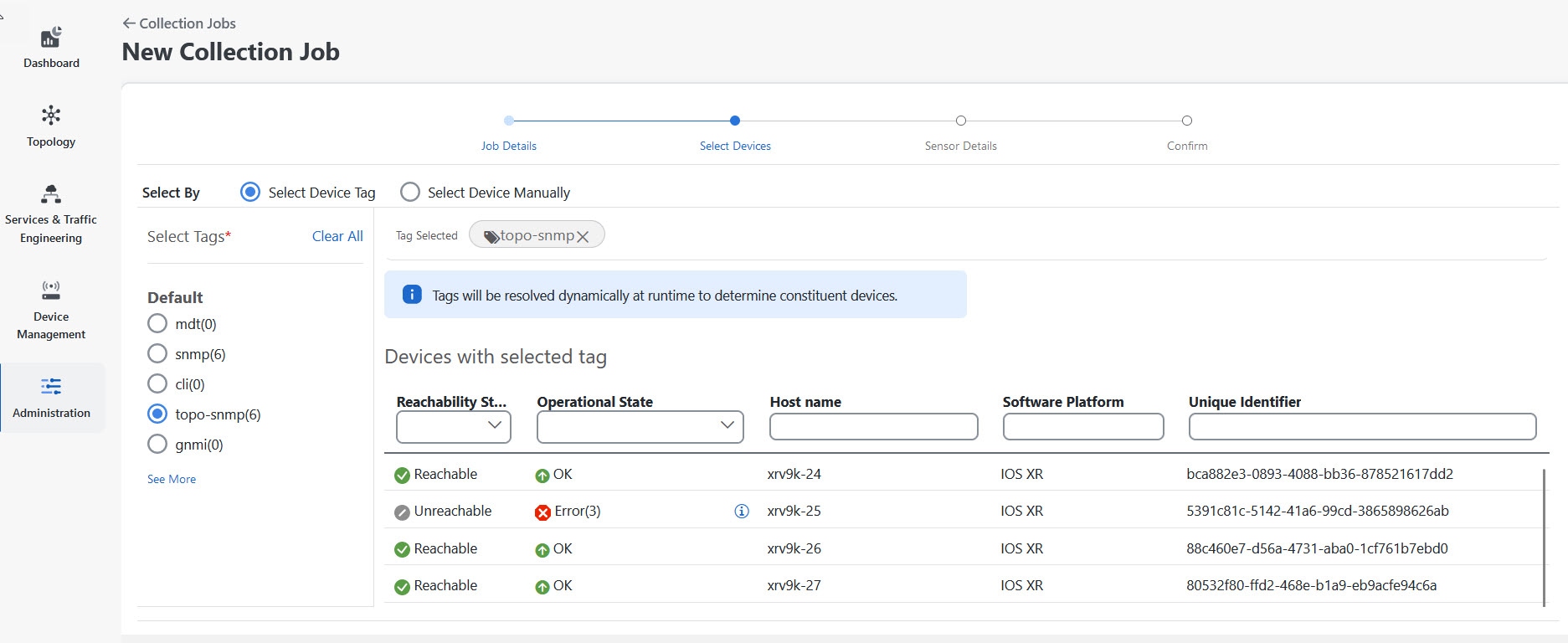Image resolution: width=1568 pixels, height=643 pixels.
Task: Click the info icon in the tags banner
Action: (x=412, y=295)
